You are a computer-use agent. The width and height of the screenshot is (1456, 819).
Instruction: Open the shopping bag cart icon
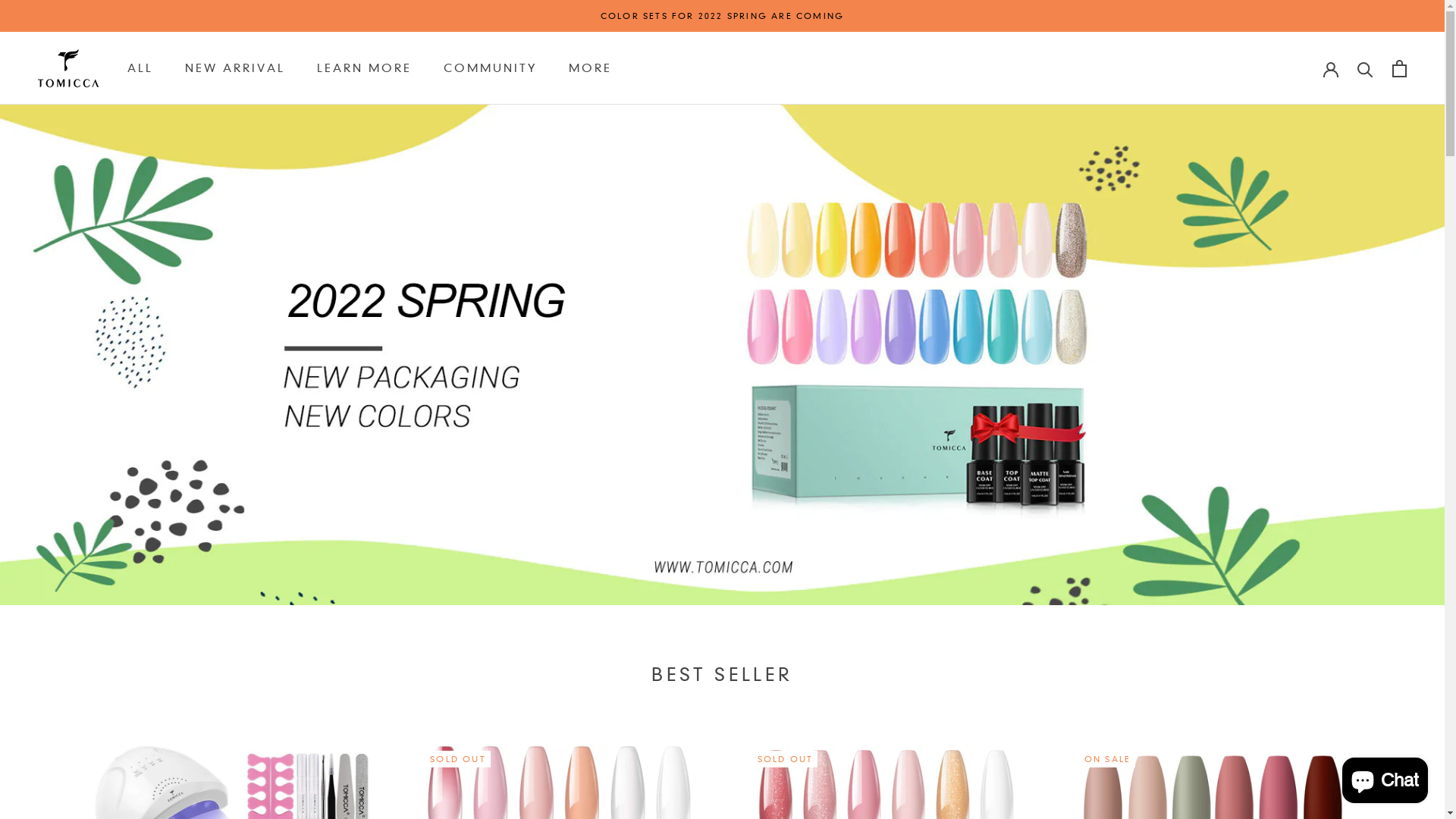tap(1399, 68)
